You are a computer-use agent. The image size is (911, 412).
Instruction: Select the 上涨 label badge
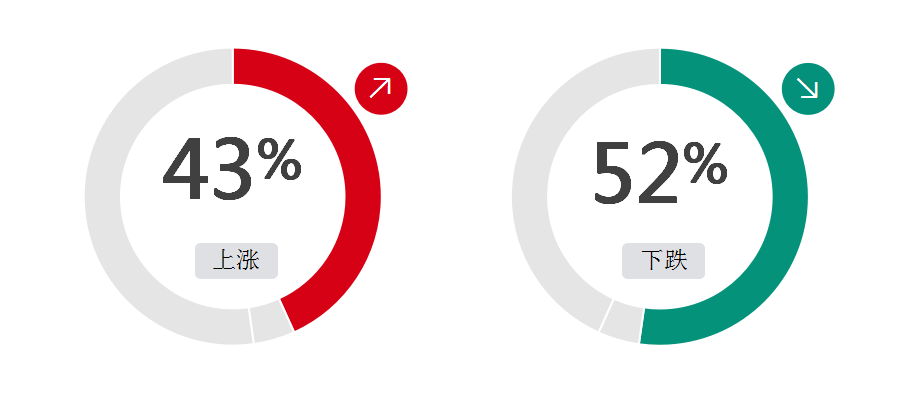click(236, 261)
